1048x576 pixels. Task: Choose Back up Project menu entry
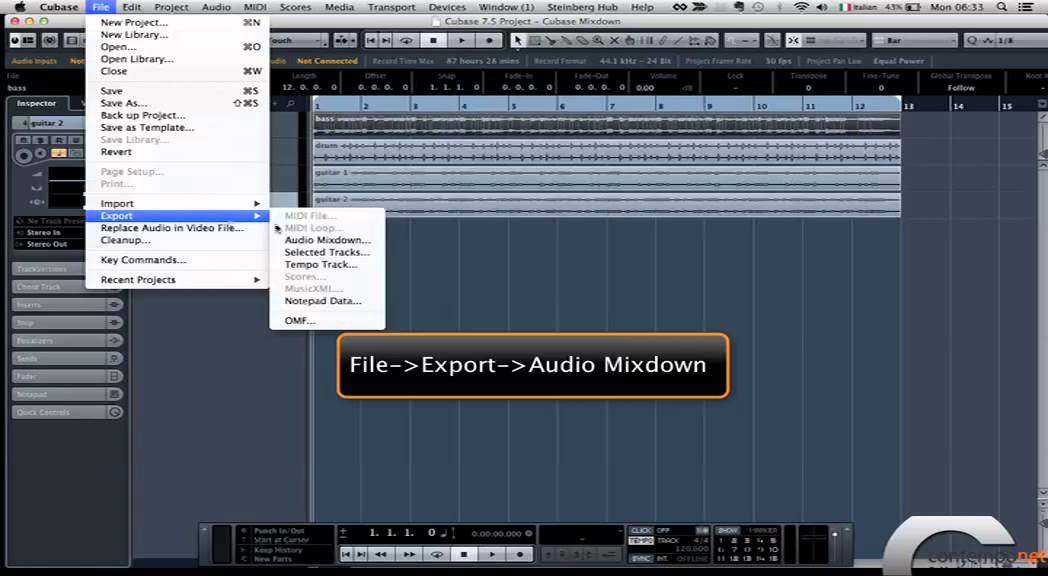[x=177, y=115]
